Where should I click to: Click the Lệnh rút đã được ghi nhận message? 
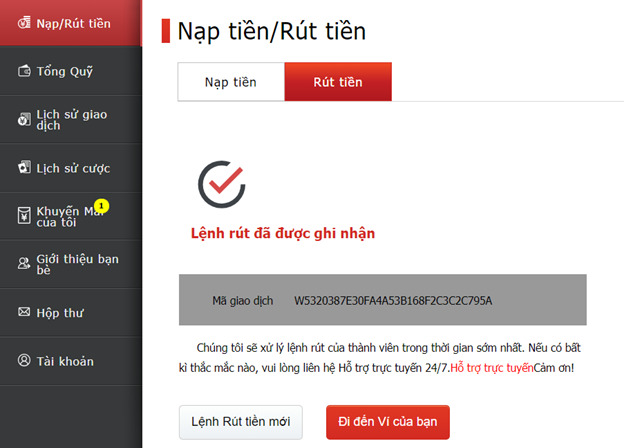click(283, 233)
